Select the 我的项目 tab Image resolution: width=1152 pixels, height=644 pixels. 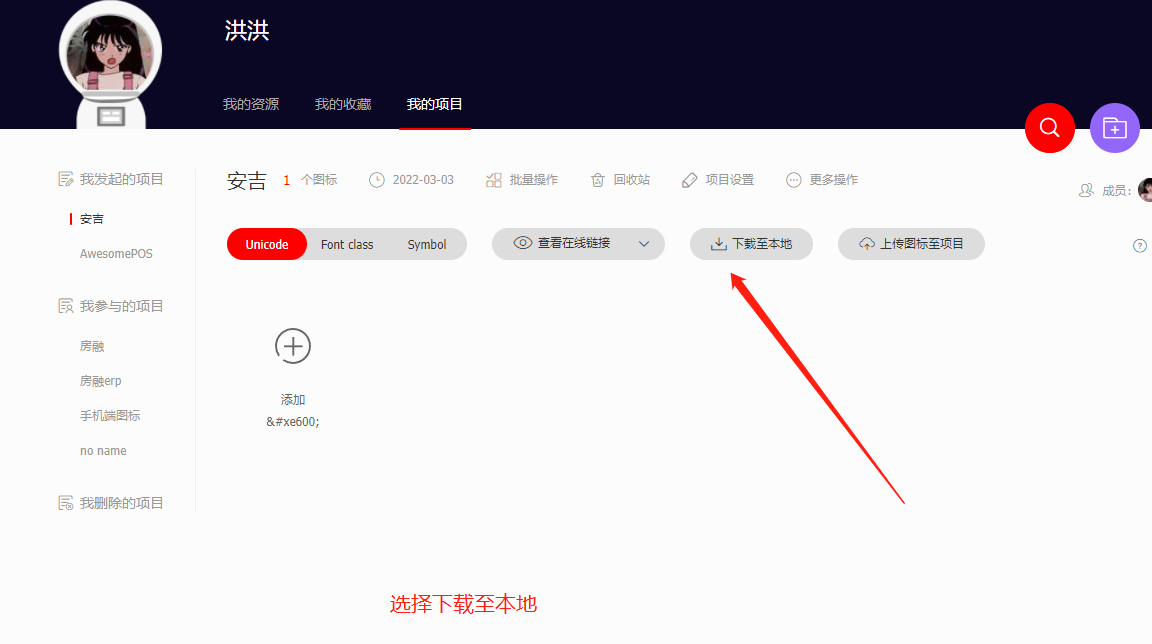(x=434, y=104)
